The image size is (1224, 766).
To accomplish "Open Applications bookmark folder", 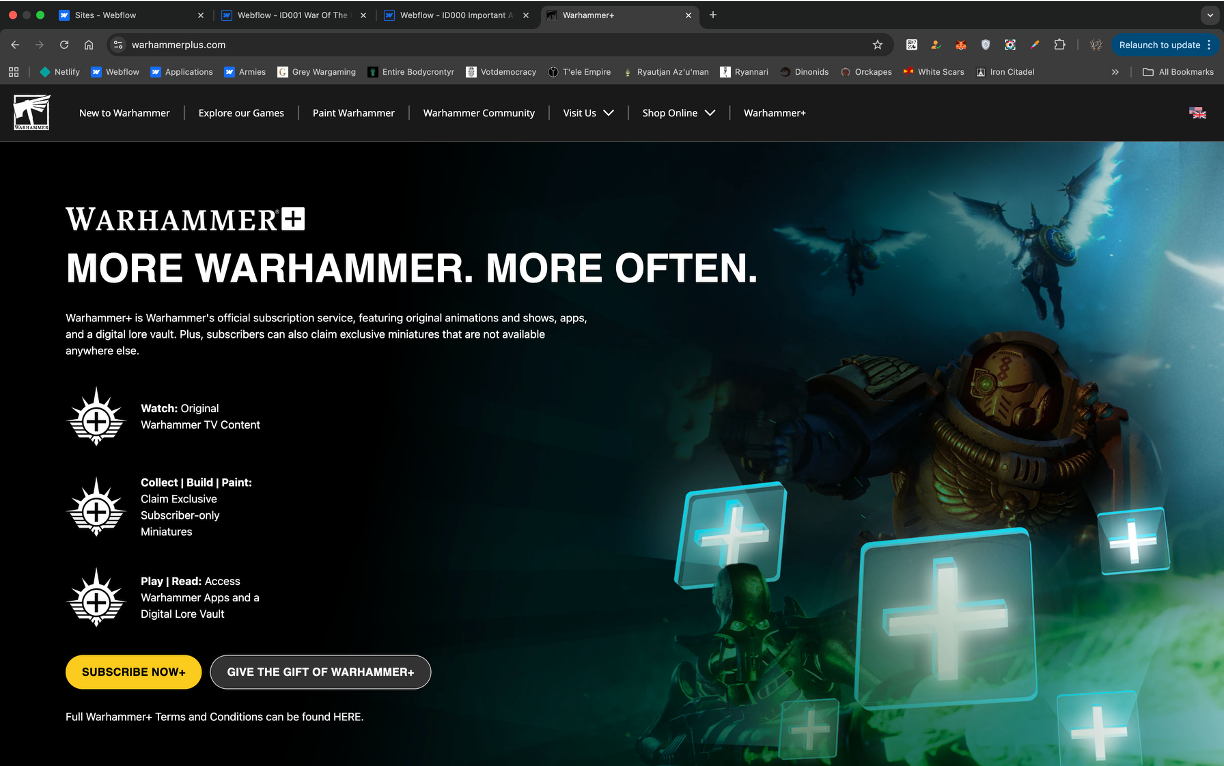I will pos(181,72).
